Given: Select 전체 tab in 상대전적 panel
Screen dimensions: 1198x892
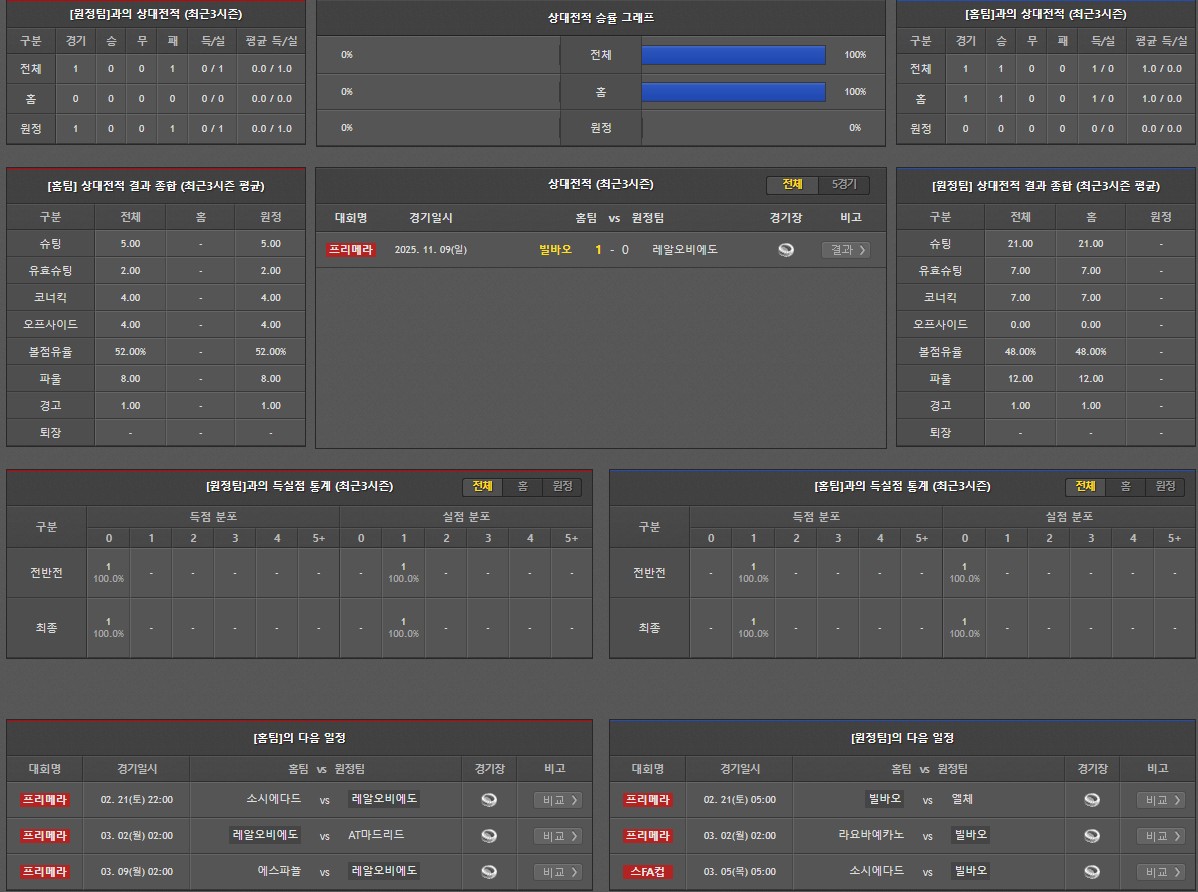Looking at the screenshot, I should pos(792,185).
